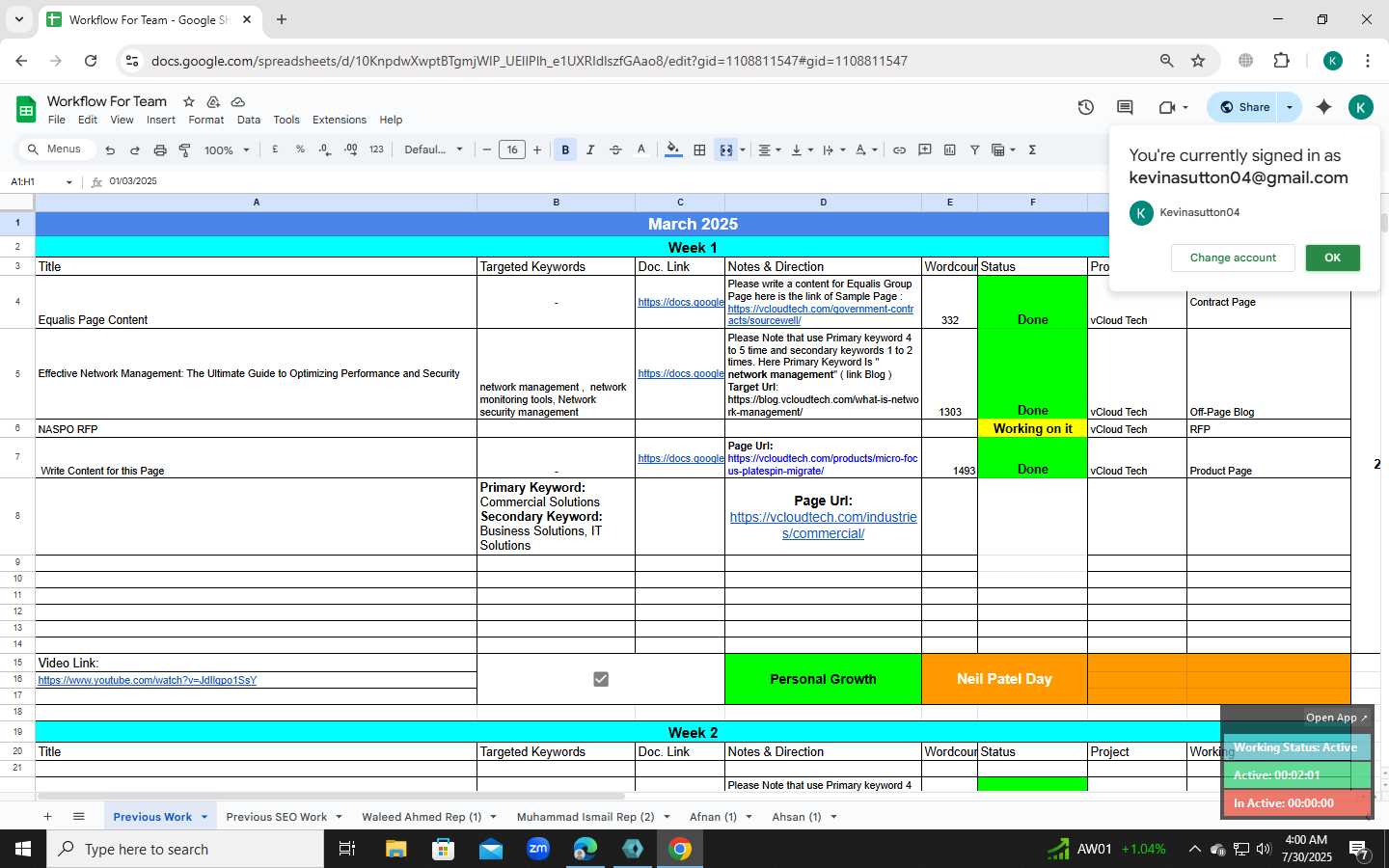Insert link using the toolbar icon
This screenshot has height=868, width=1389.
coord(899,149)
